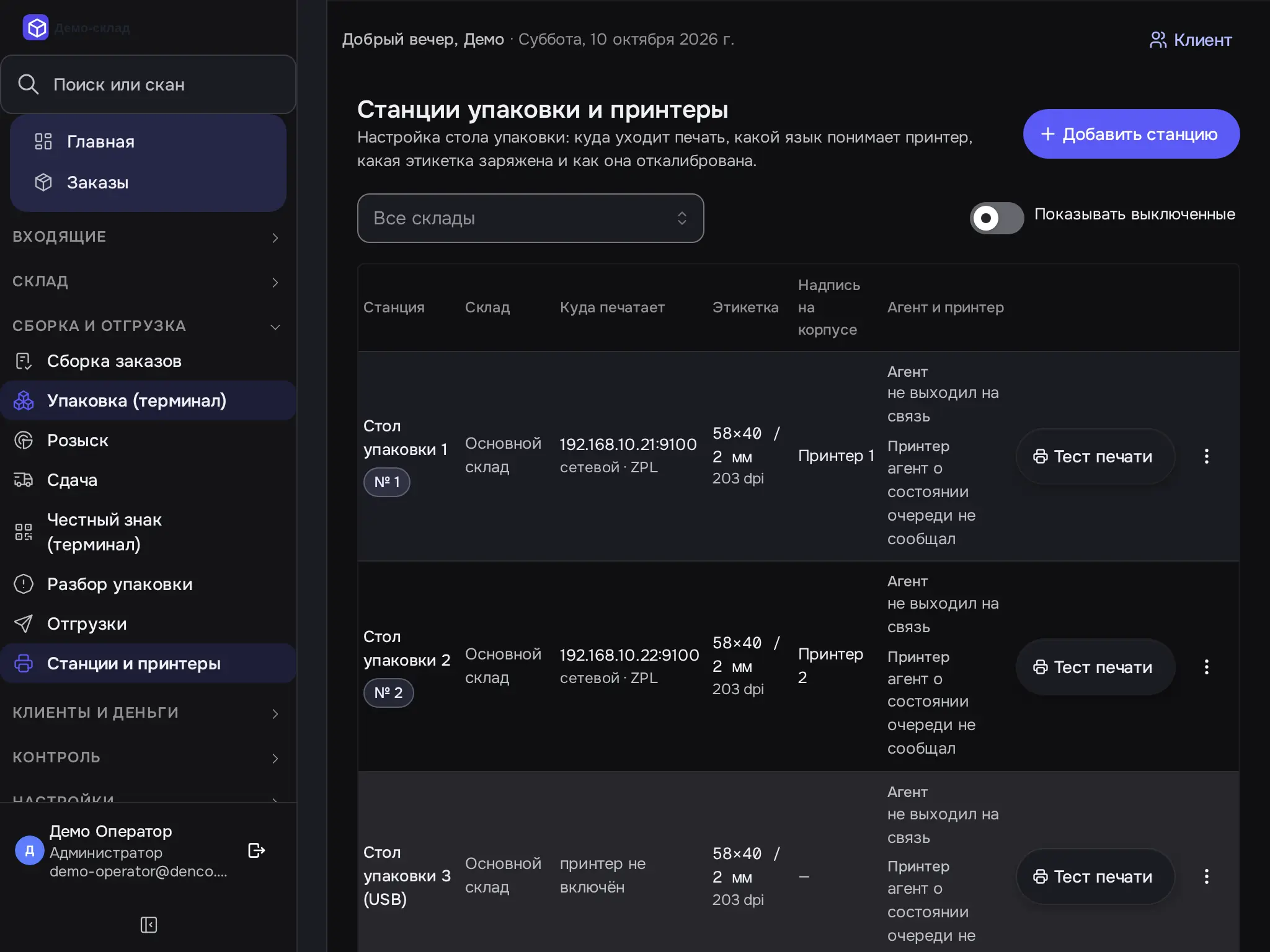Click the Разбор упаковки warning icon

24,584
